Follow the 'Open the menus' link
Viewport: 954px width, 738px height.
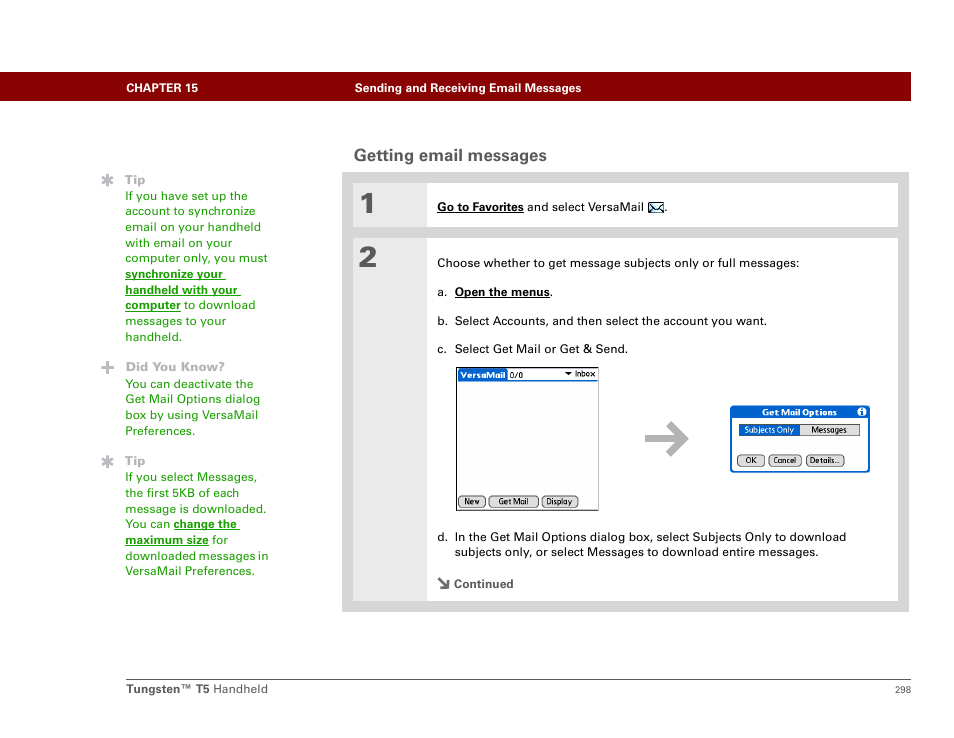(x=502, y=292)
